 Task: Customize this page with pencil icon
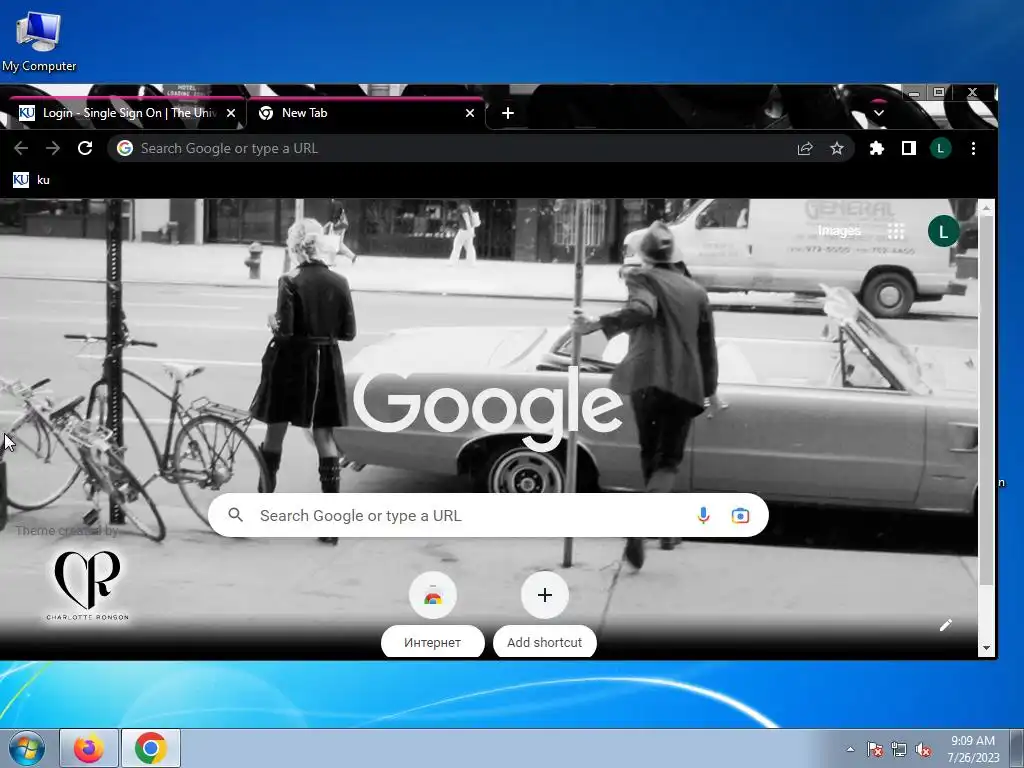tap(946, 625)
